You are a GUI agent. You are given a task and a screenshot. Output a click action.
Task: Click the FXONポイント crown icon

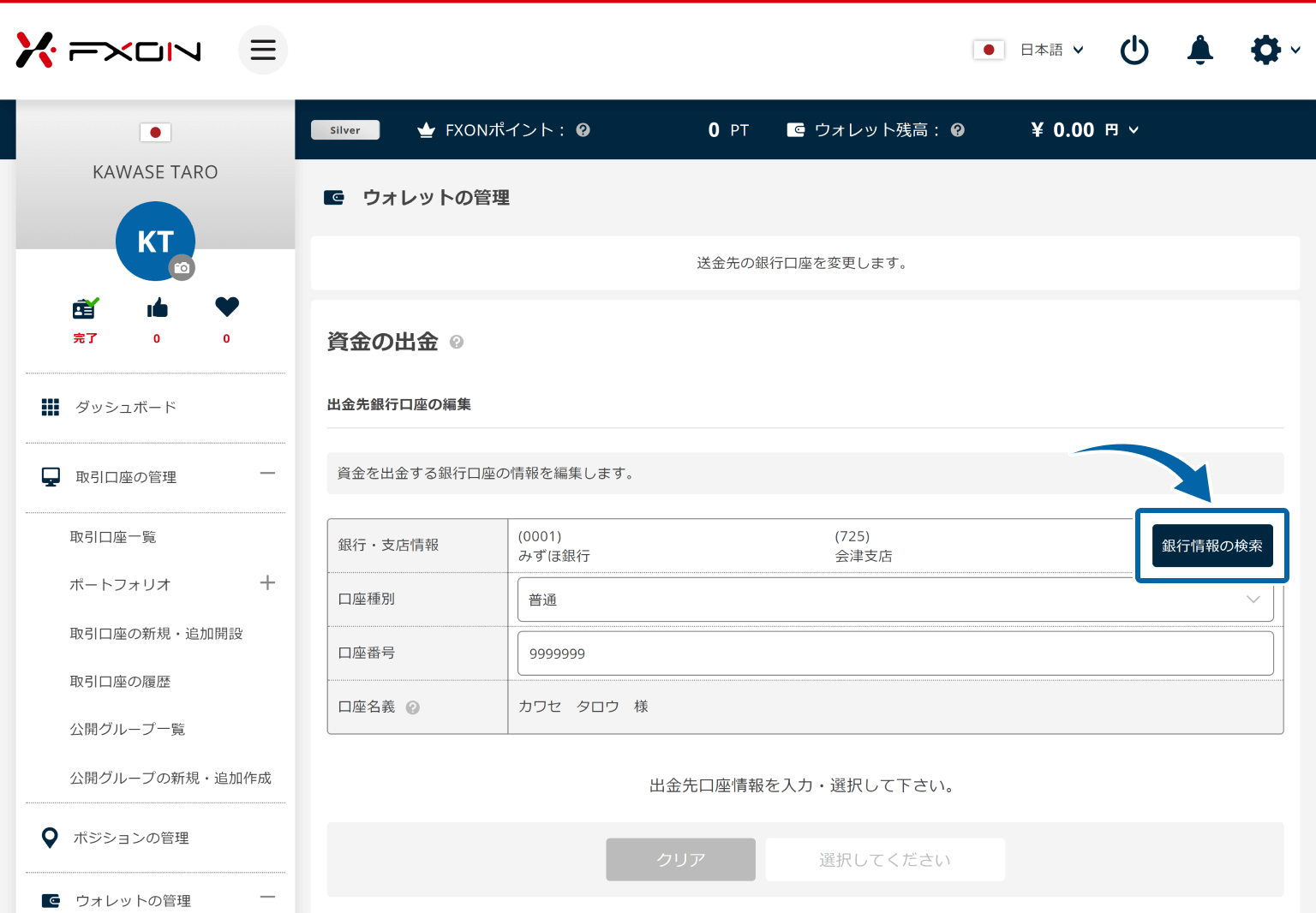point(426,130)
